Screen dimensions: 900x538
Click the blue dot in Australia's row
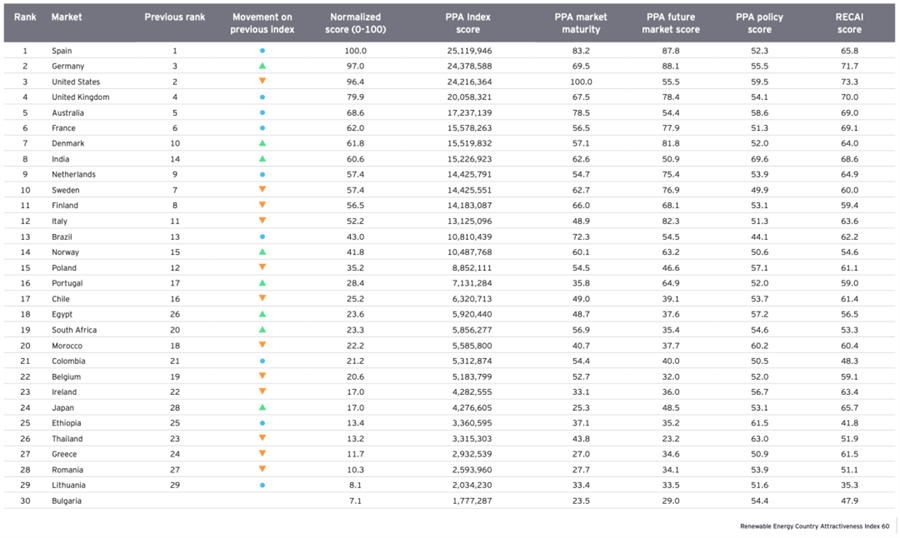point(262,113)
